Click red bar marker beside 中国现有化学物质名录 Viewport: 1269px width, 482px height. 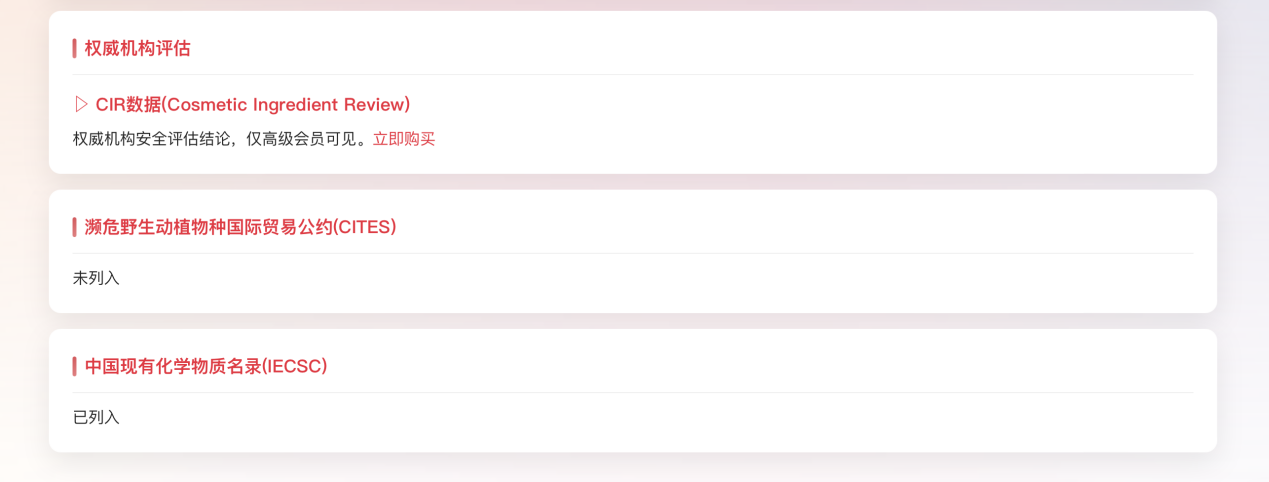click(x=74, y=366)
